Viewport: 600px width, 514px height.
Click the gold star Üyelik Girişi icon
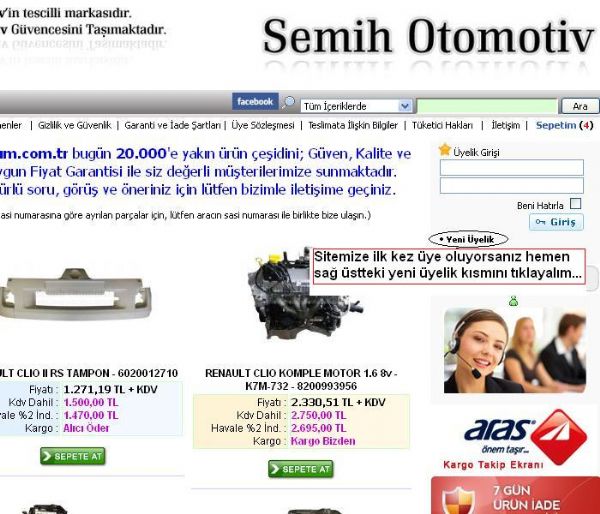coord(445,150)
